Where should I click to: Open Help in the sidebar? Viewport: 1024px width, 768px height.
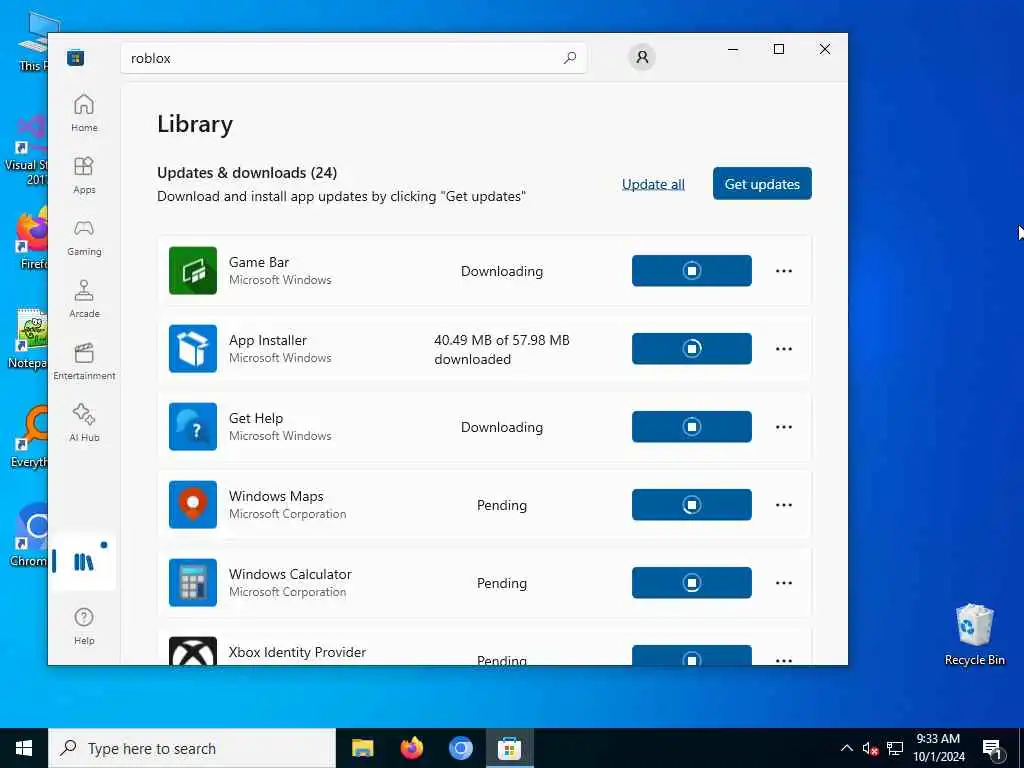[x=84, y=626]
